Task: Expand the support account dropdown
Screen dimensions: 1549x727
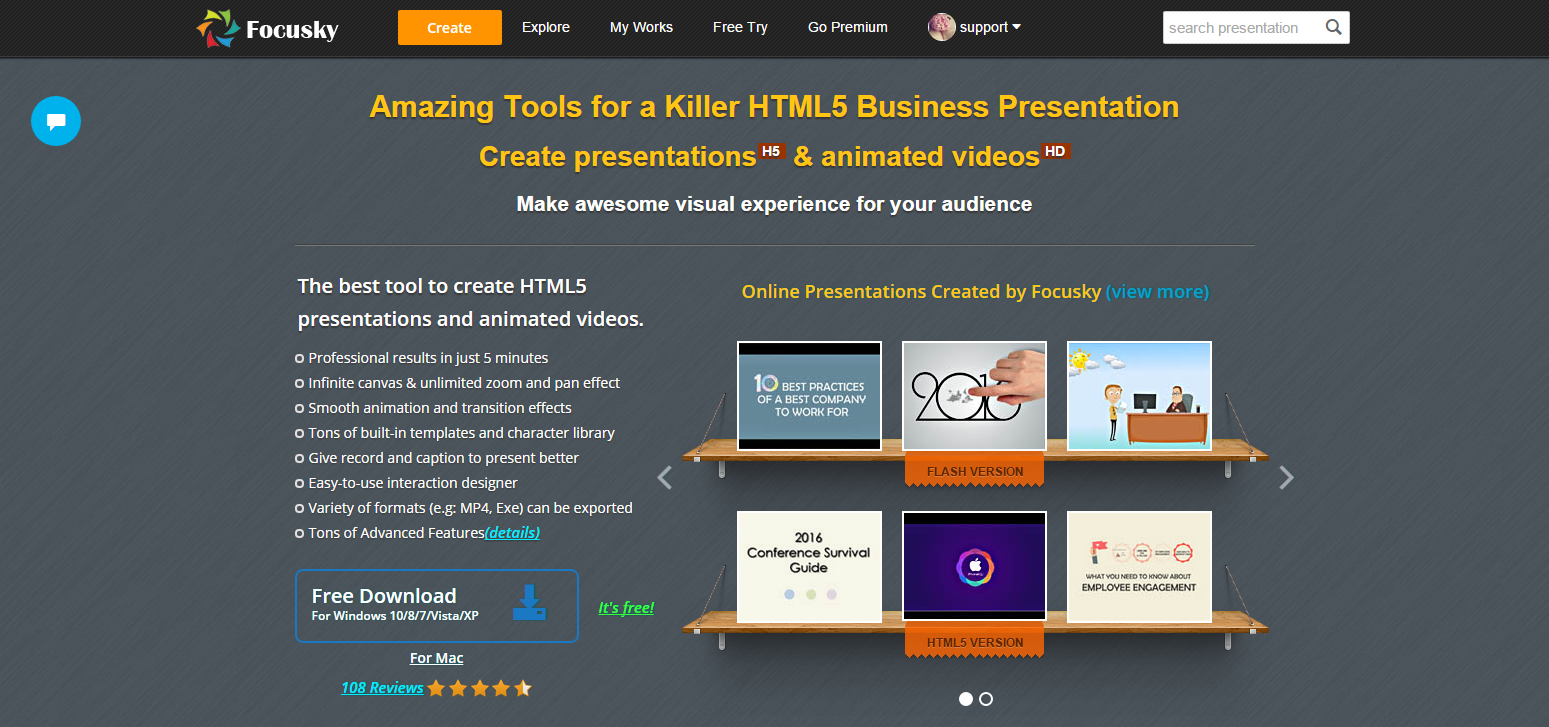Action: click(x=990, y=27)
